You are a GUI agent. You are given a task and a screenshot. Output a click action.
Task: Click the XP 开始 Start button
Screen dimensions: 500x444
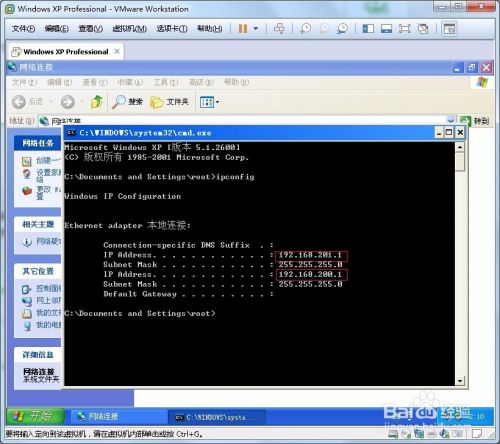35,416
